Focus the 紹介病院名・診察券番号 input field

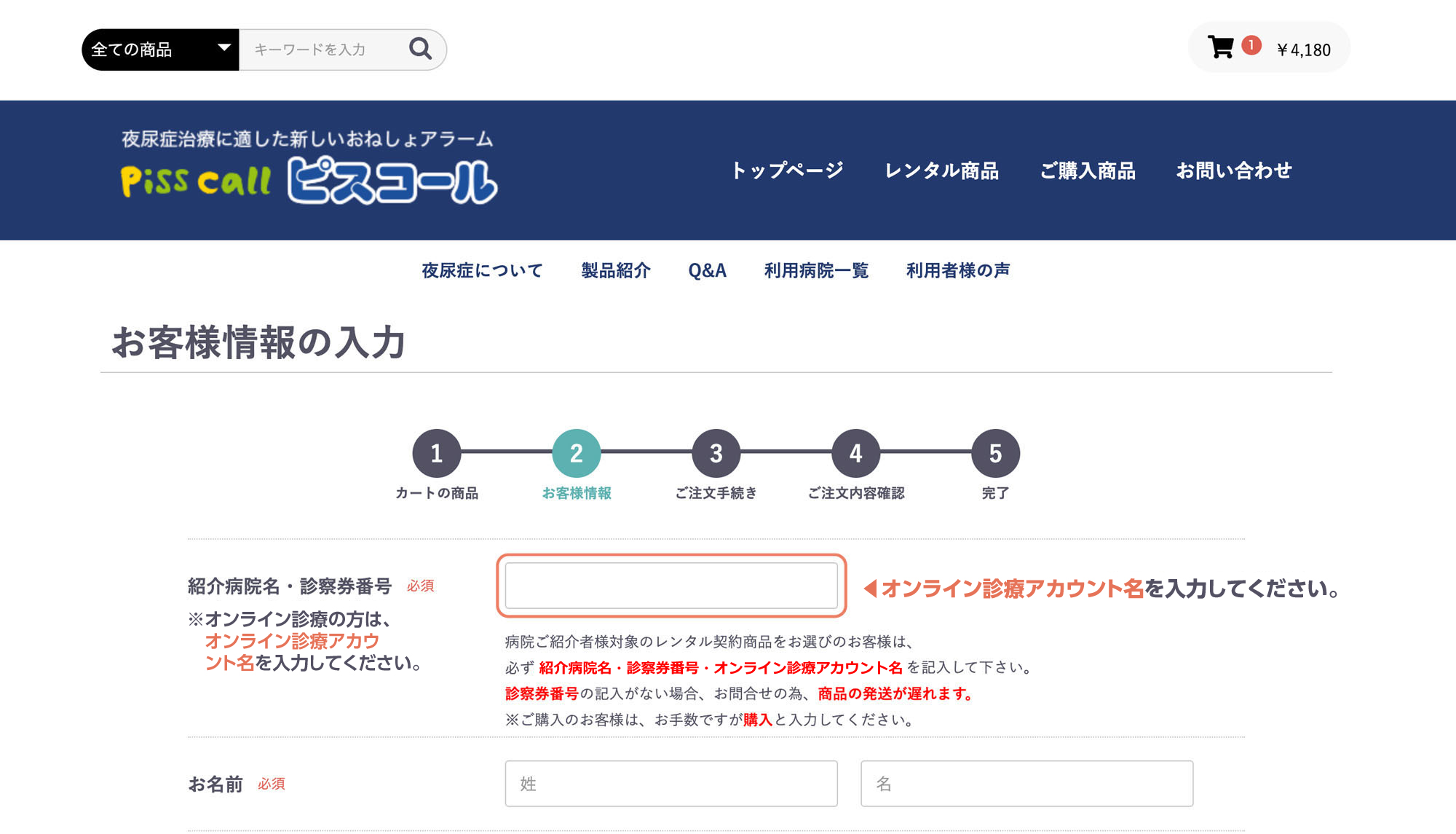coord(671,586)
